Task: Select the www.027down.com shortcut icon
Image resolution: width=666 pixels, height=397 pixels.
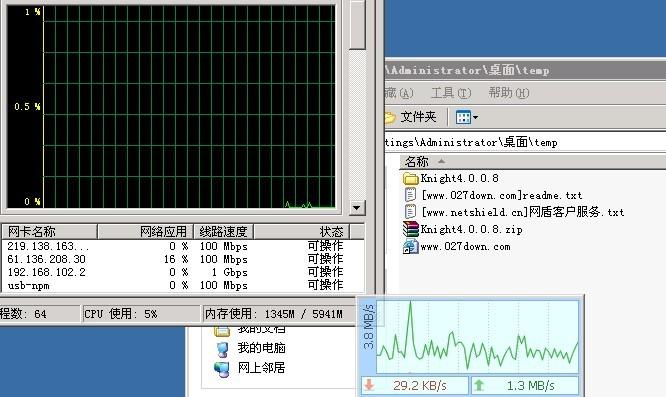Action: click(x=410, y=247)
